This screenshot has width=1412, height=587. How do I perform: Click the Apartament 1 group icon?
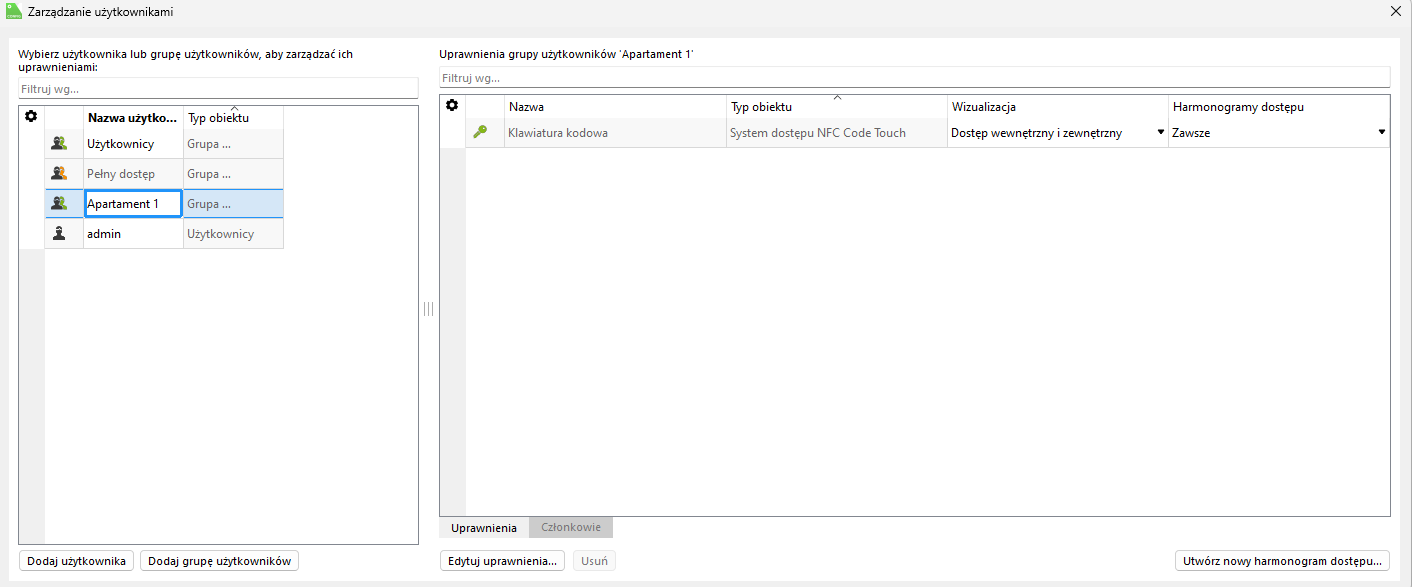(x=60, y=204)
